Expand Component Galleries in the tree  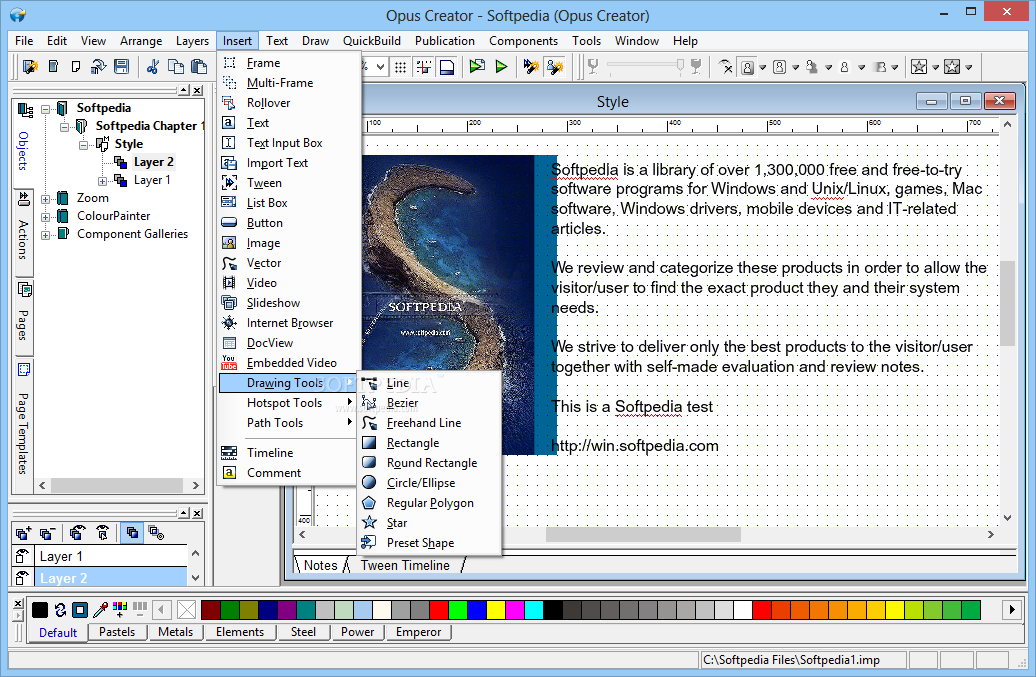(x=46, y=234)
